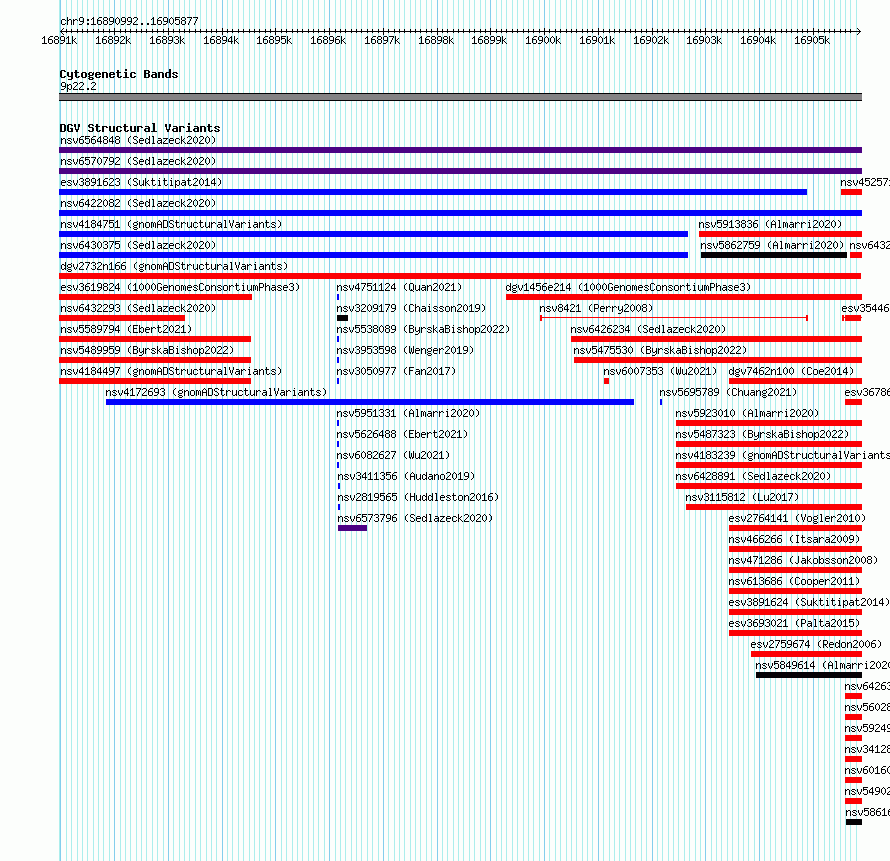Click the Cytogenetic Bands track title
This screenshot has width=890, height=861.
tap(119, 74)
